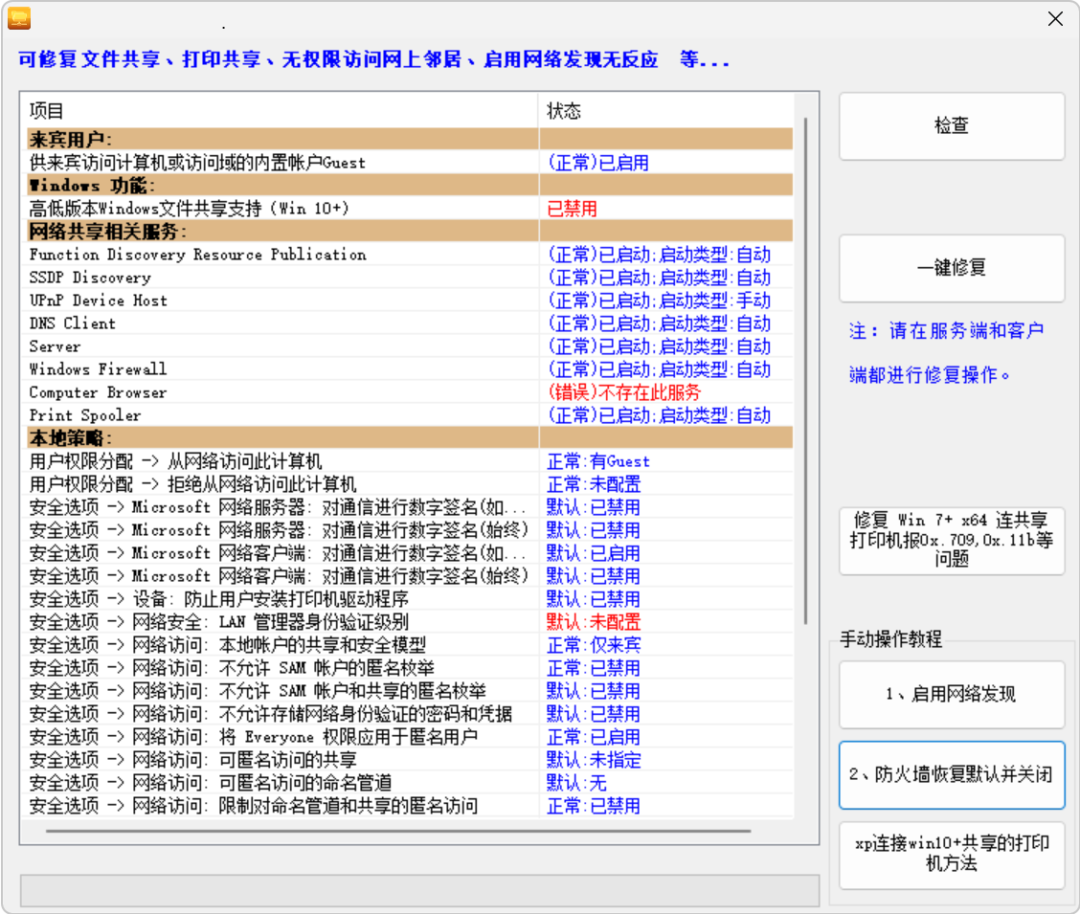Select the LAN 管理器身份验证级别 row
Screen dimensions: 1080x914
pos(411,622)
